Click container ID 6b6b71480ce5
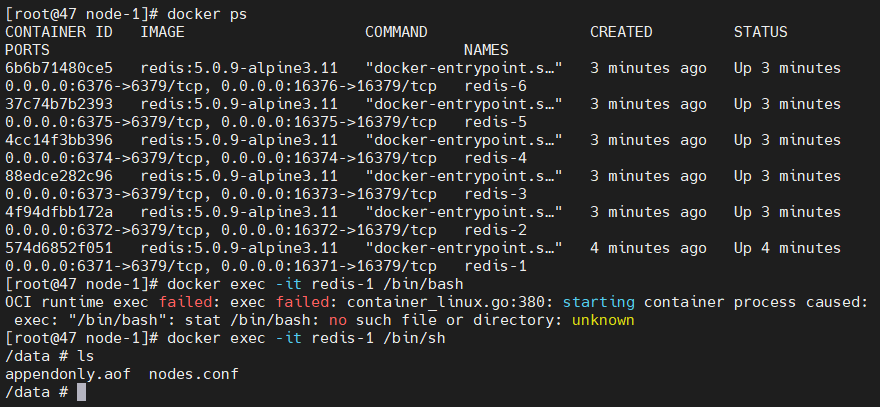This screenshot has height=407, width=880. tap(59, 68)
